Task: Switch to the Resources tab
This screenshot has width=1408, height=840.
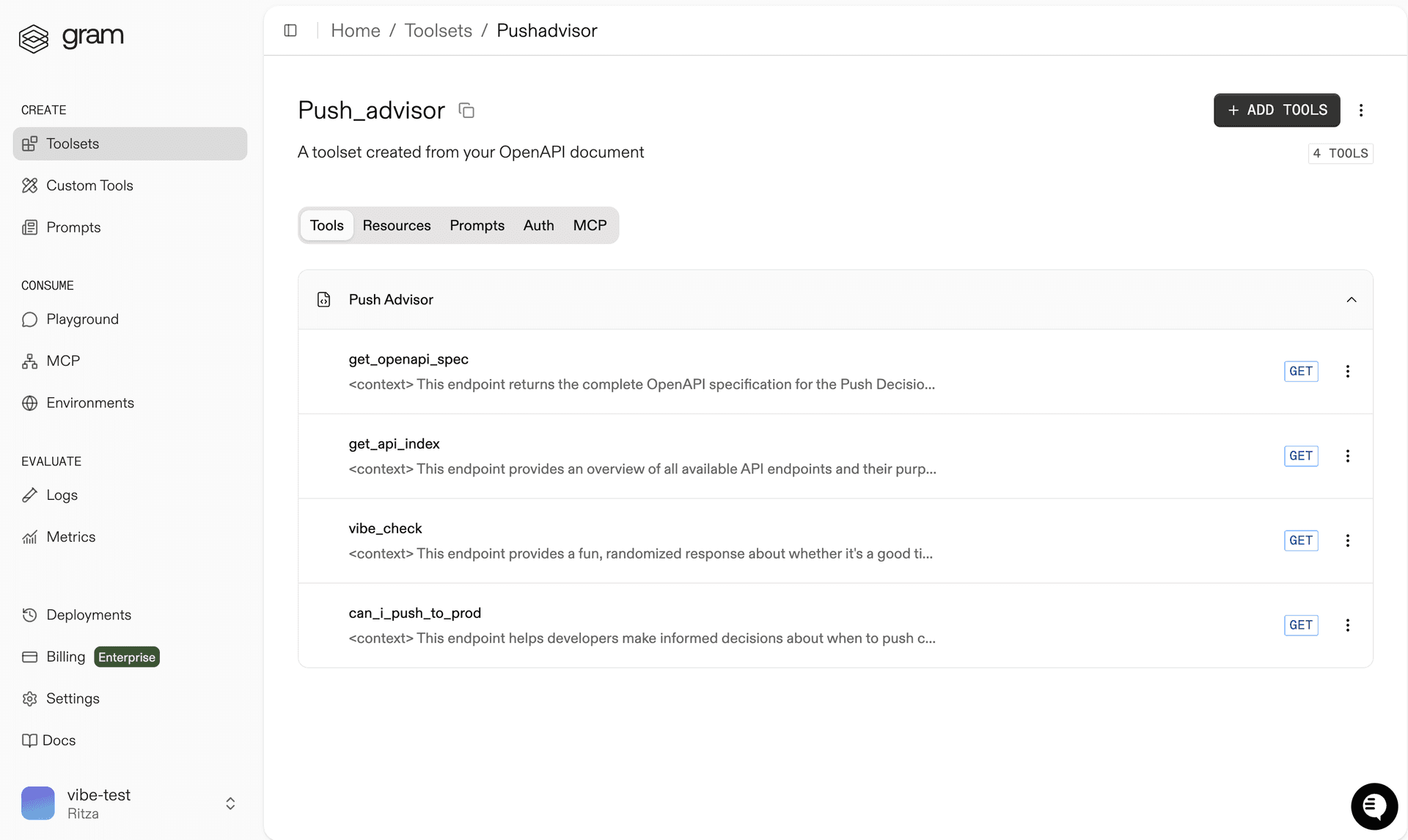Action: click(397, 225)
